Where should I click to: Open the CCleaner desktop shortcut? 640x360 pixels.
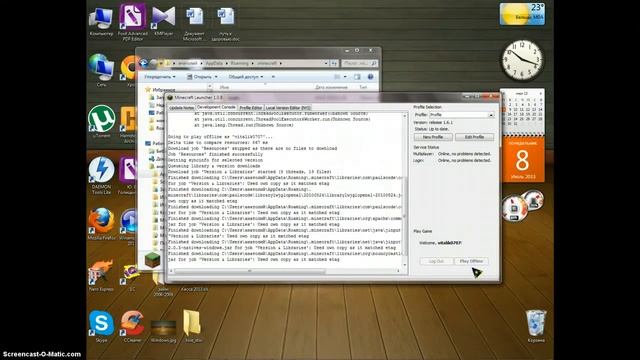(x=132, y=326)
